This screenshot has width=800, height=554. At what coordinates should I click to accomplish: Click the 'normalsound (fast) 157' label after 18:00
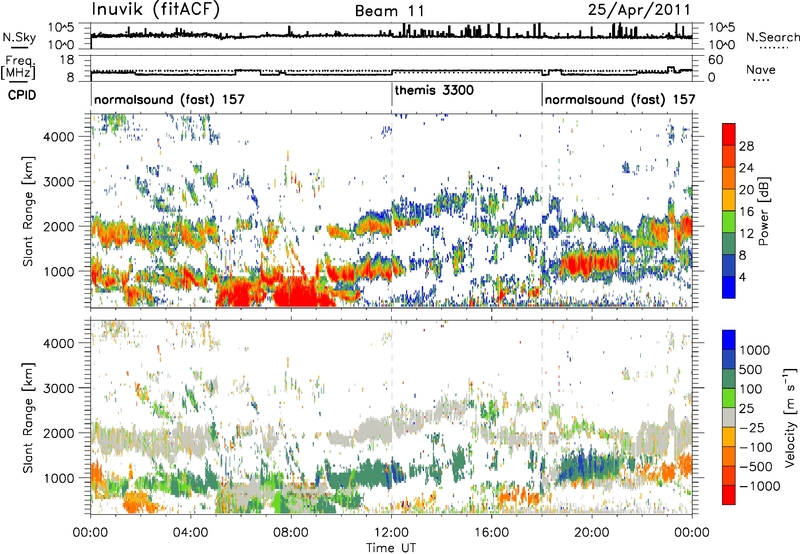click(620, 99)
